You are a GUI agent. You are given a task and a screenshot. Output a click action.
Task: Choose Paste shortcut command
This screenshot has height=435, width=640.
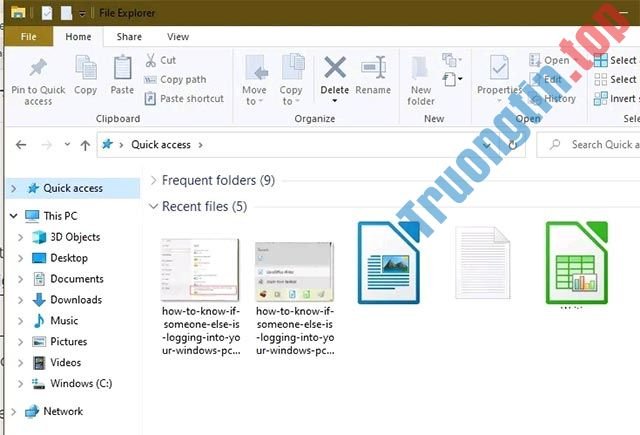point(184,99)
